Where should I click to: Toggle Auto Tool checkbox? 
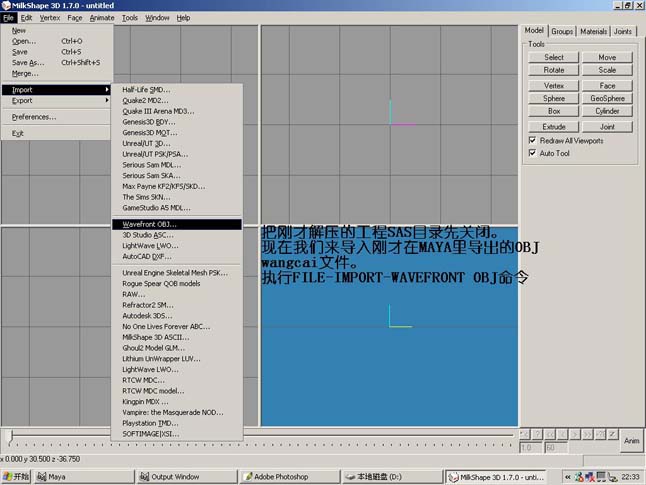click(532, 153)
